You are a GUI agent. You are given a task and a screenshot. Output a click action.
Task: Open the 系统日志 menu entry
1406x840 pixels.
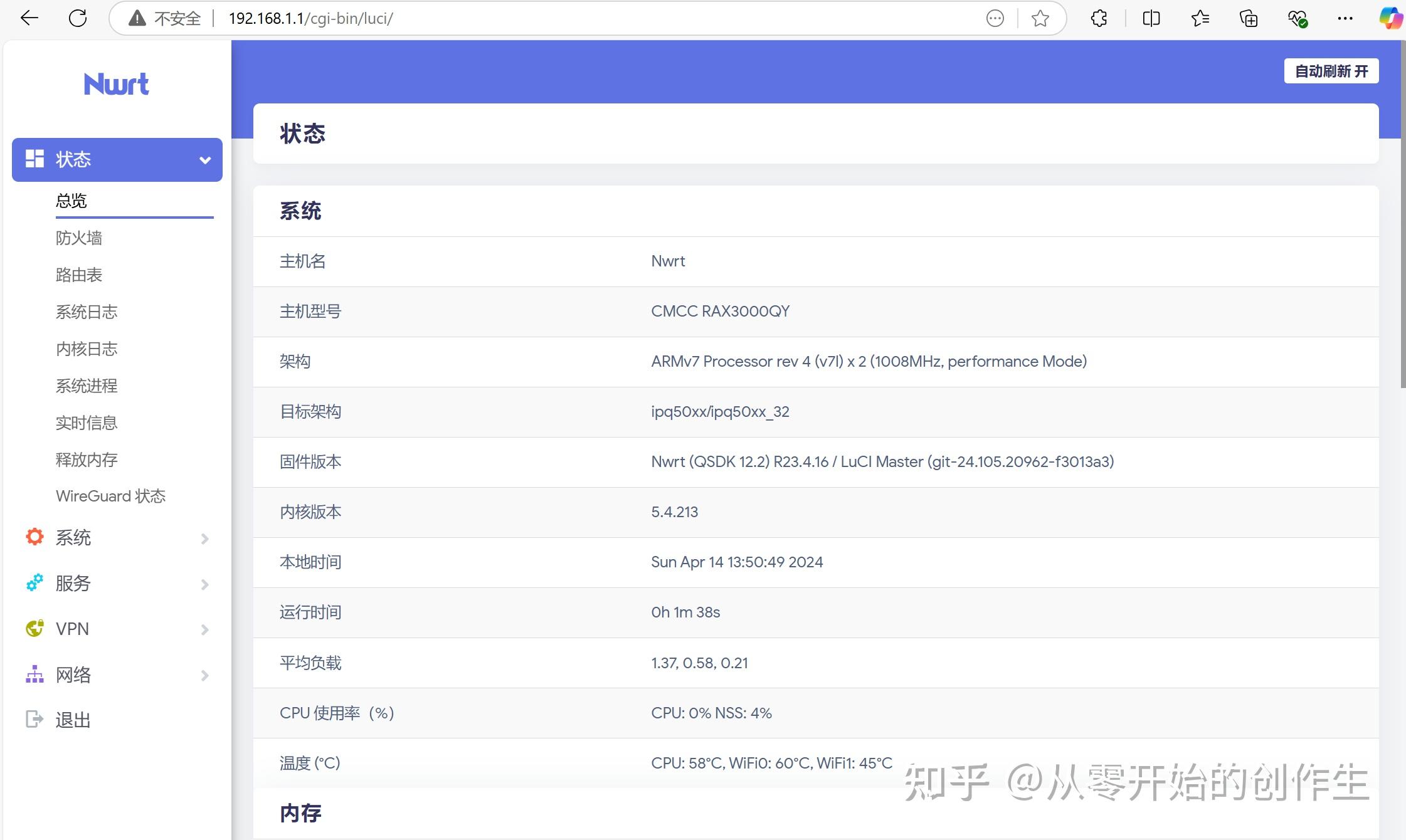(x=86, y=312)
